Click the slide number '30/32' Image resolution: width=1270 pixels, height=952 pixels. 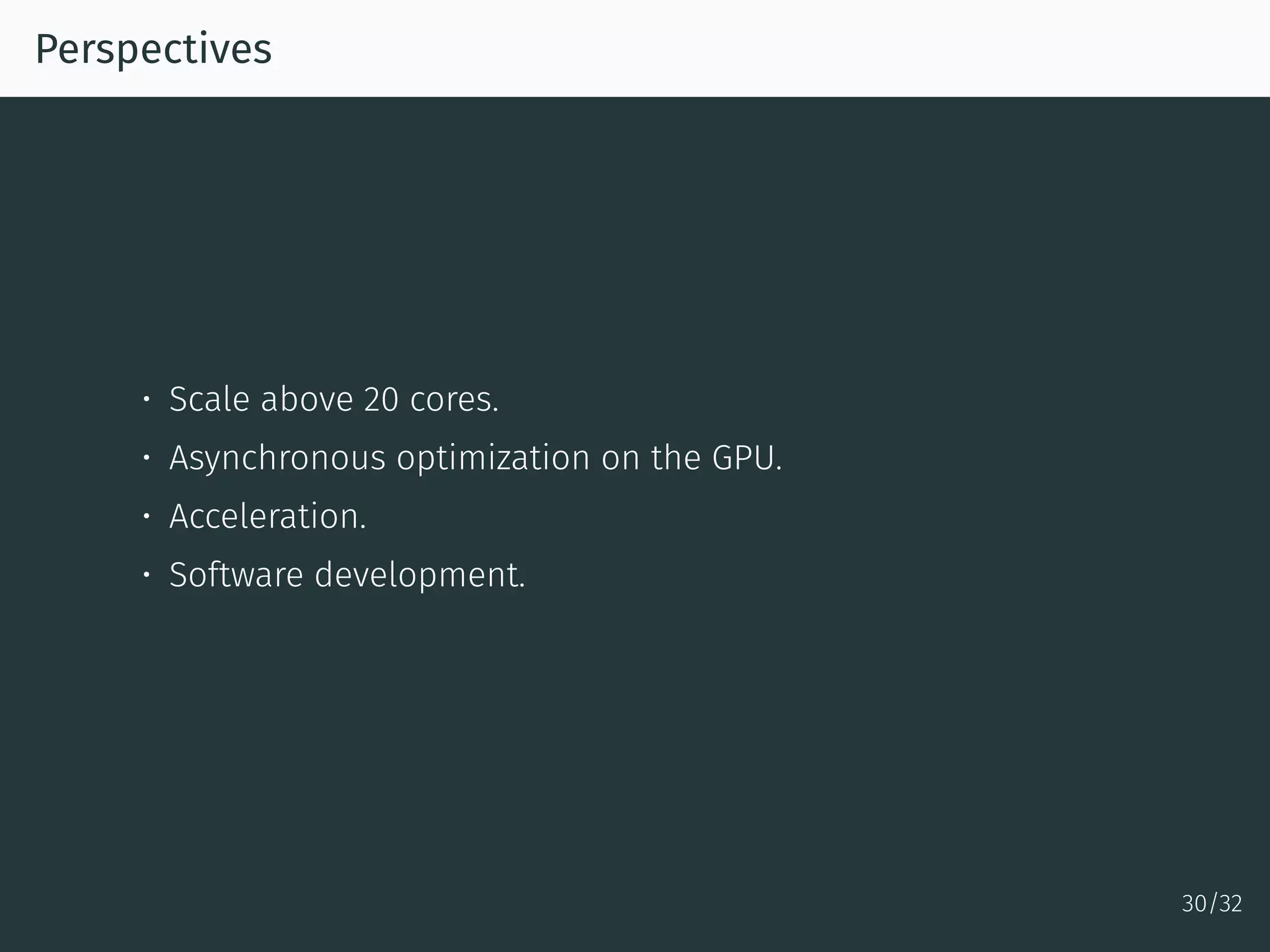coord(1212,904)
